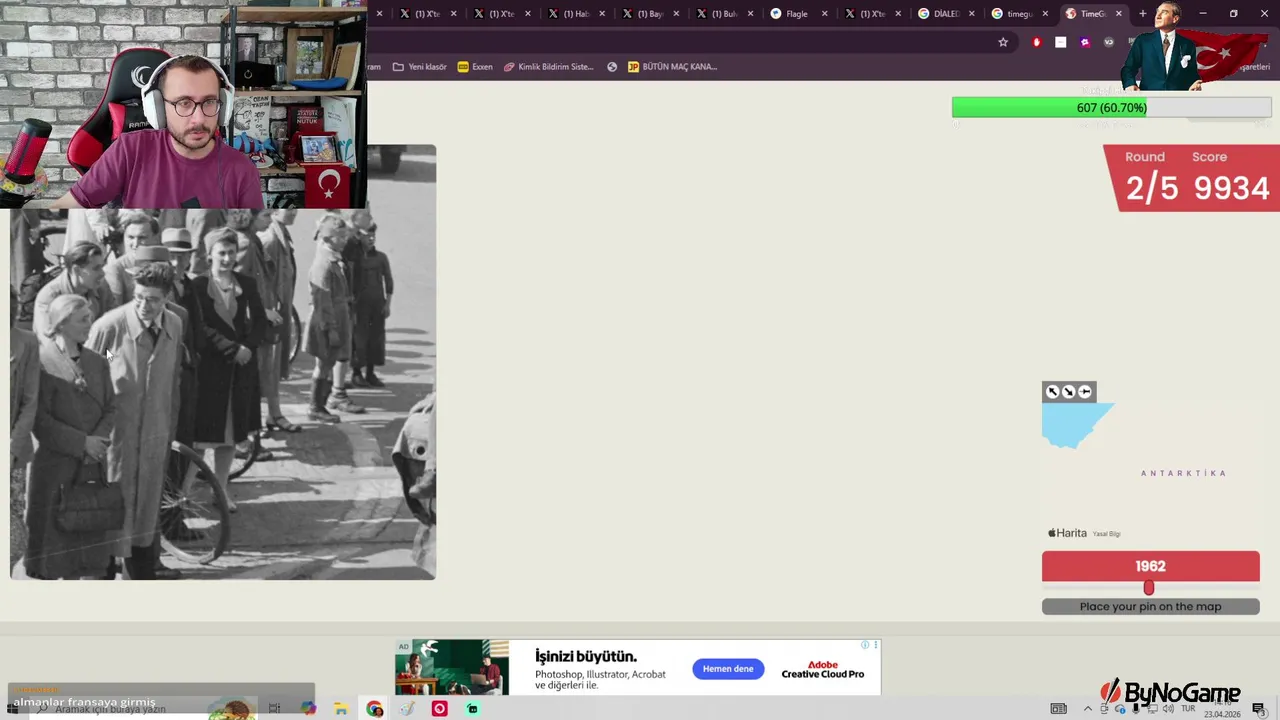Open the purple extension icon in toolbar
This screenshot has width=1280, height=720.
pos(1084,42)
